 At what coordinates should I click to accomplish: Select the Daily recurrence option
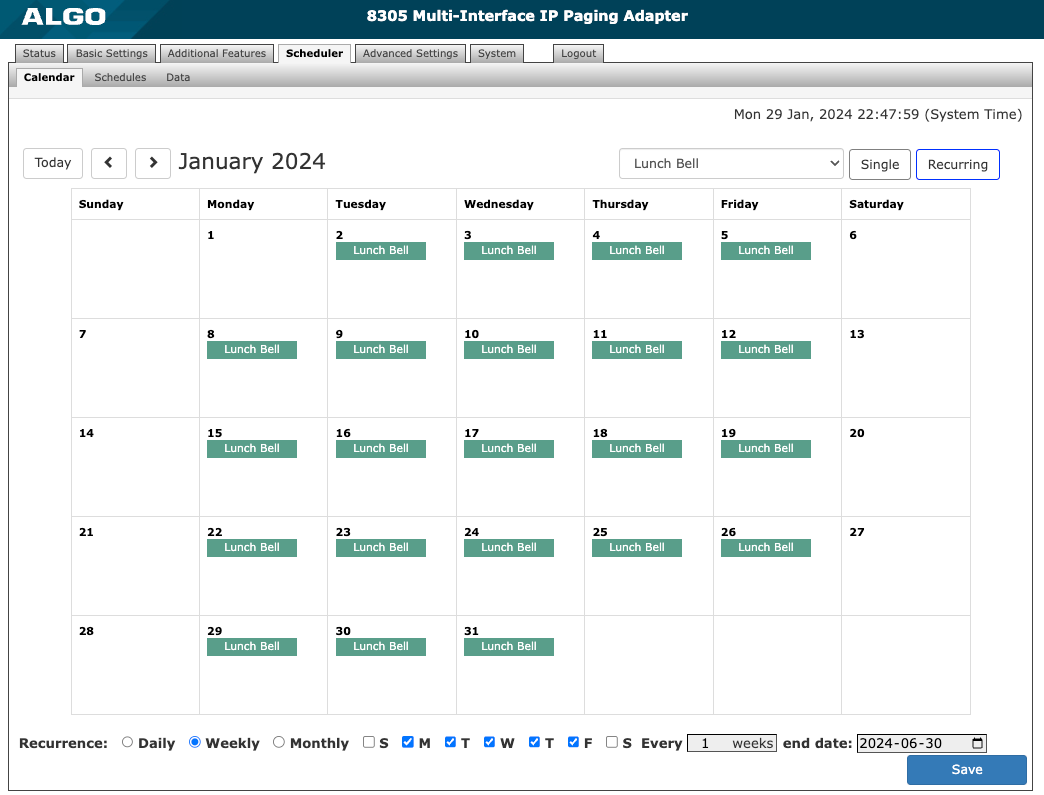coord(127,742)
